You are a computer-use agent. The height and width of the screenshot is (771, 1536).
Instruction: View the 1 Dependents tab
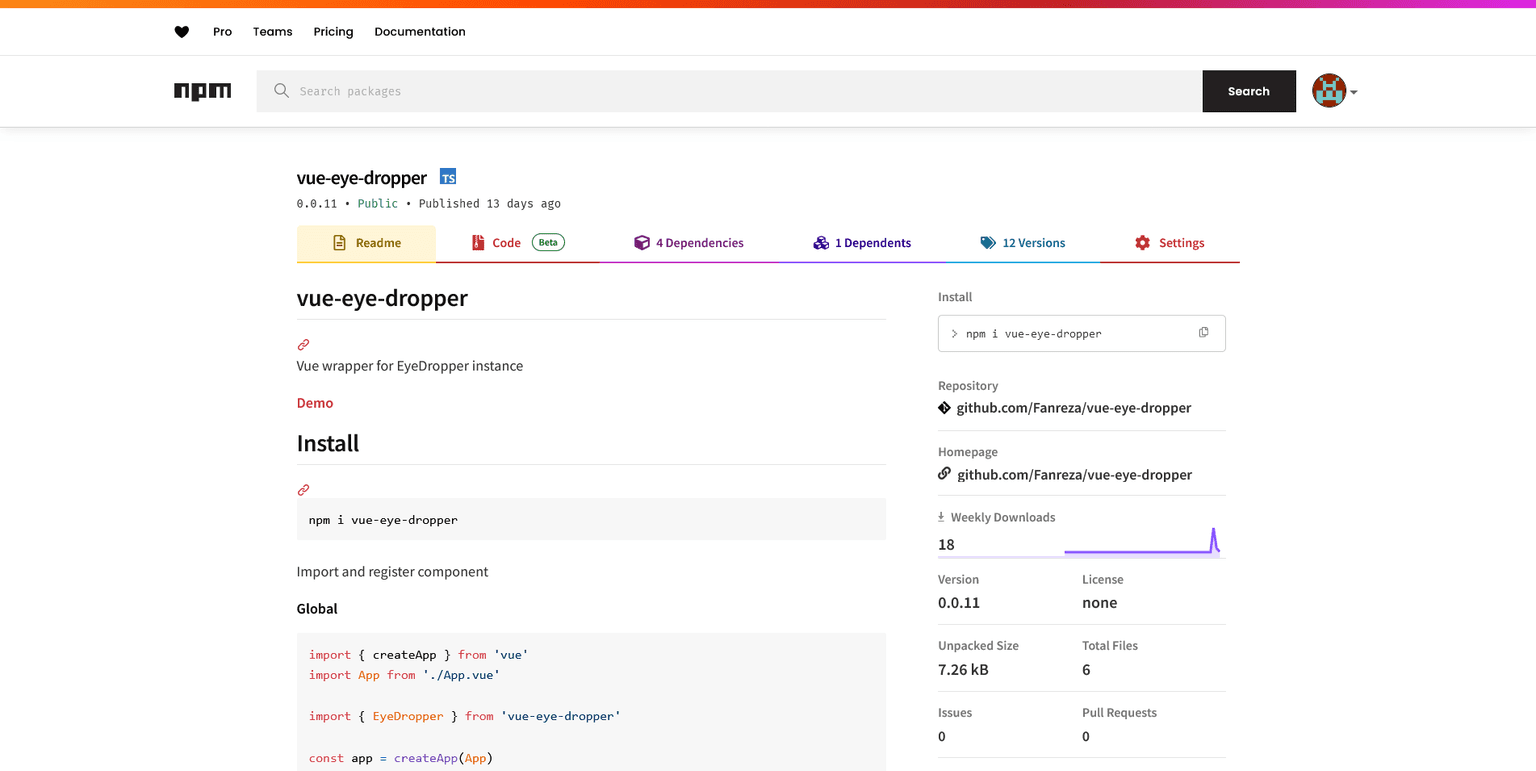pyautogui.click(x=861, y=243)
